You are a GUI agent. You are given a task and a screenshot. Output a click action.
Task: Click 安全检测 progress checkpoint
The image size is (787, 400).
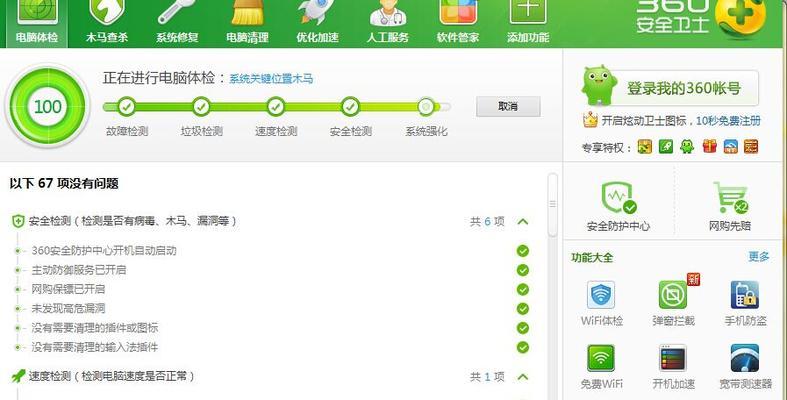click(350, 106)
